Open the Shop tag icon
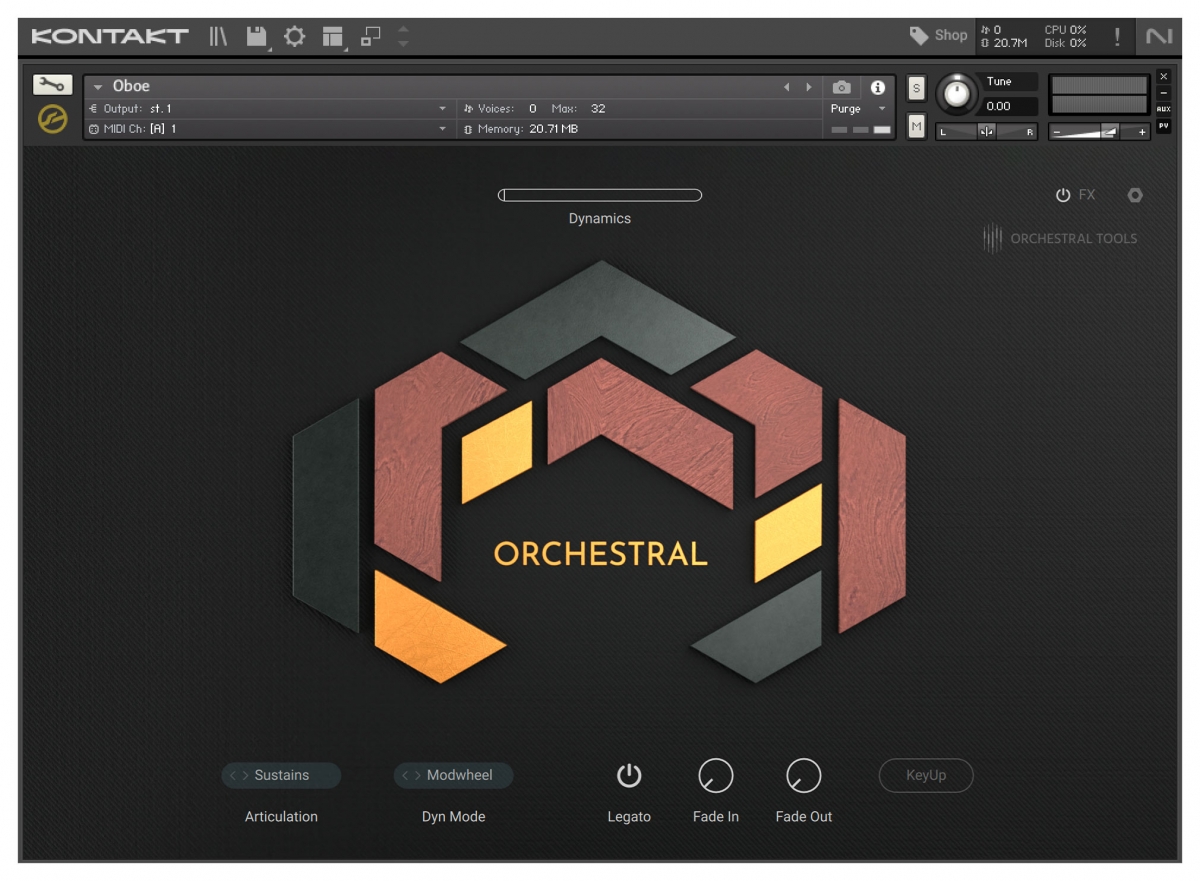 919,36
